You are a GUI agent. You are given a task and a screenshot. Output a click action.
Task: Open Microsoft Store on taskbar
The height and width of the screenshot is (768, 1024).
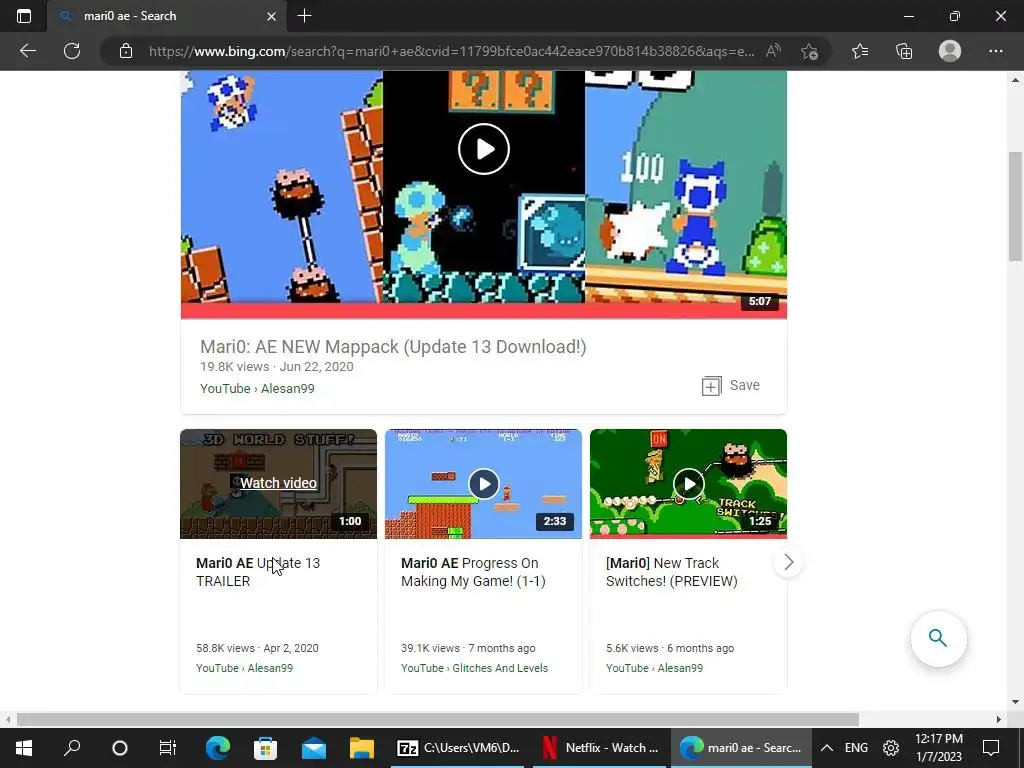265,748
